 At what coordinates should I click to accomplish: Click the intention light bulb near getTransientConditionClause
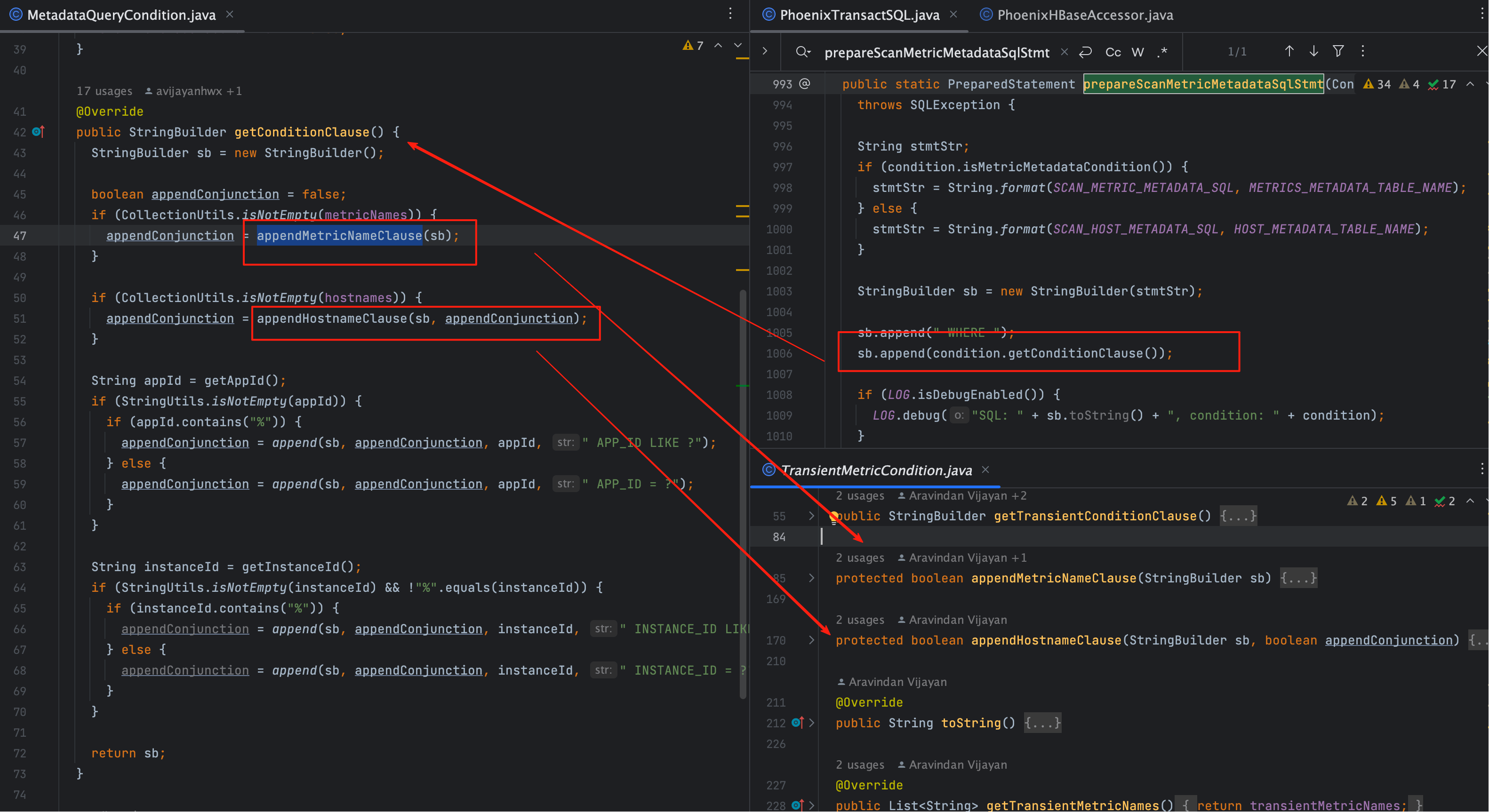point(833,518)
